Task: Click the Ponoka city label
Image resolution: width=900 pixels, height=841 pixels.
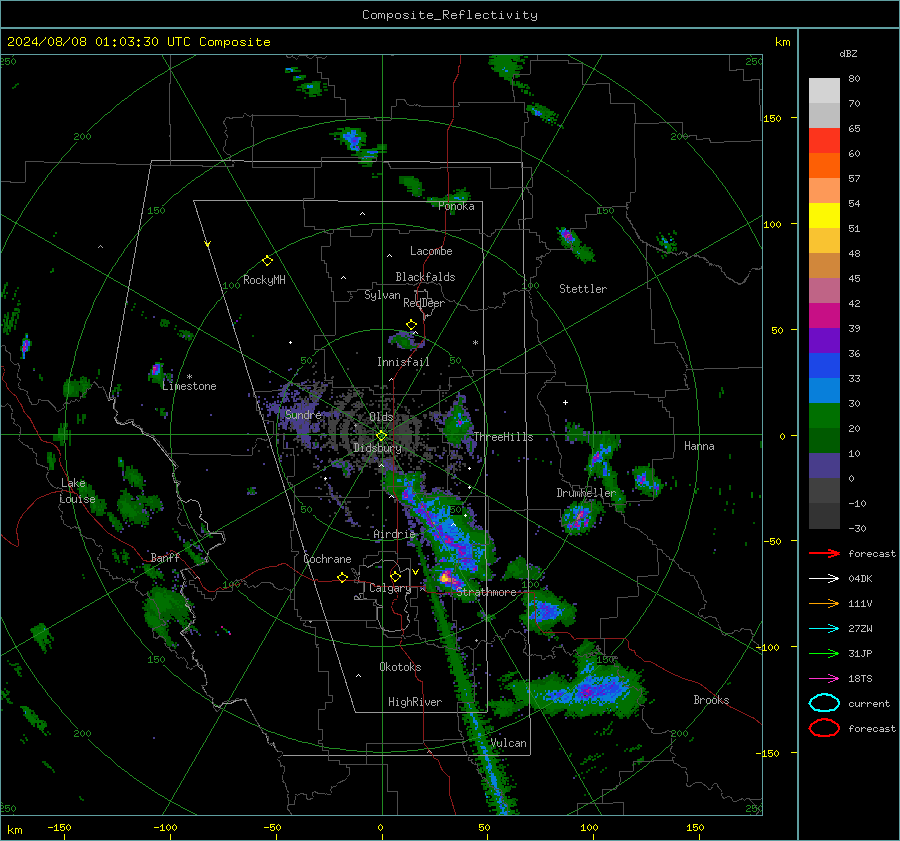Action: click(x=456, y=206)
